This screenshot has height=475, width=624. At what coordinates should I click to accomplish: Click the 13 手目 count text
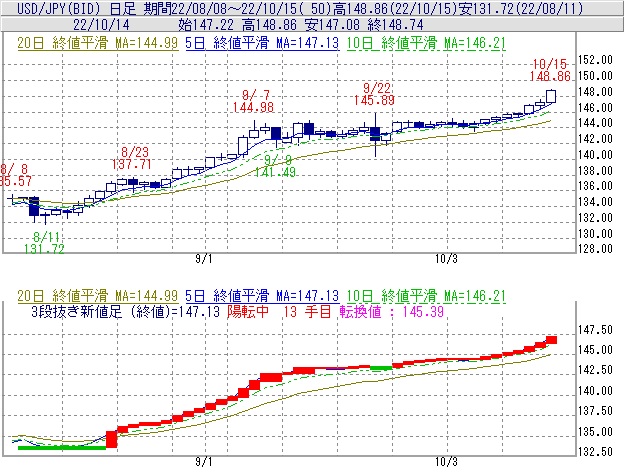point(307,311)
